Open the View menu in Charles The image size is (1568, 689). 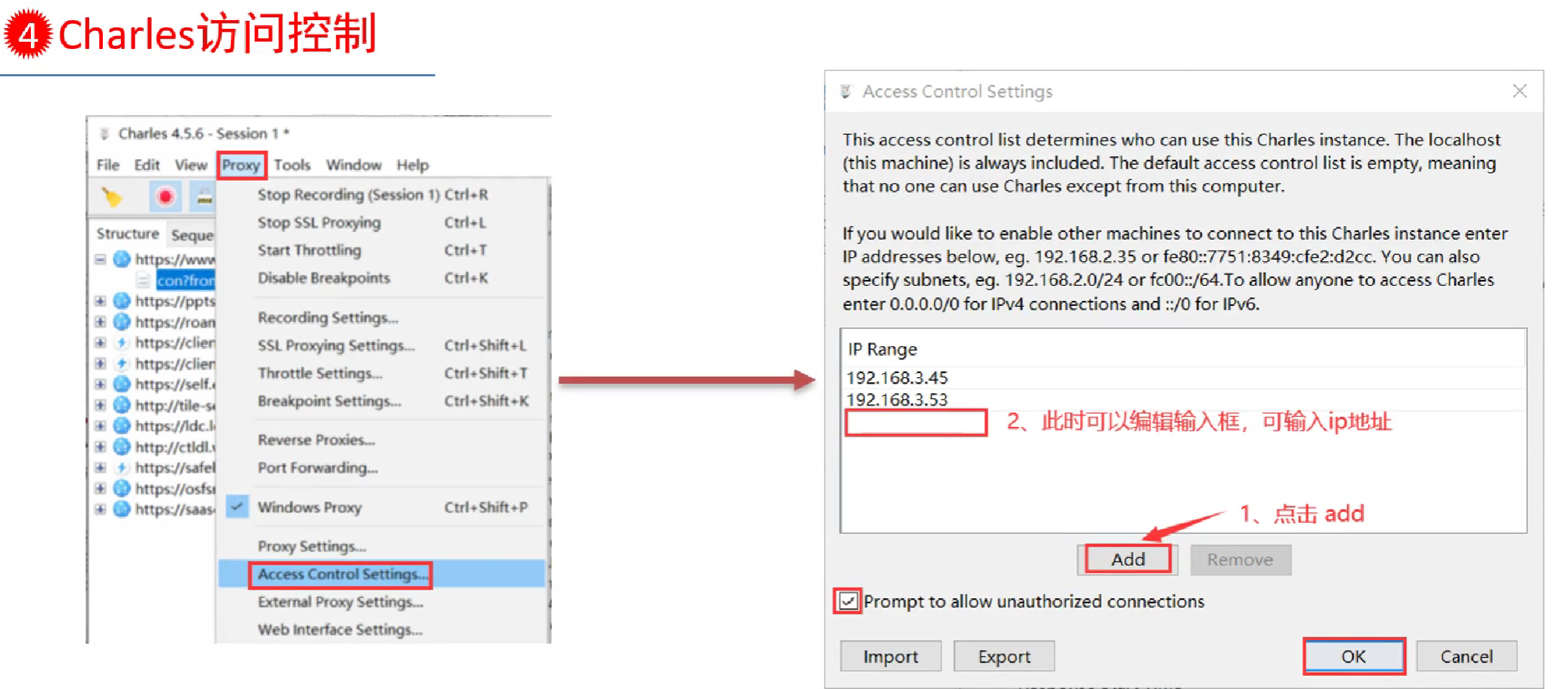pyautogui.click(x=191, y=165)
